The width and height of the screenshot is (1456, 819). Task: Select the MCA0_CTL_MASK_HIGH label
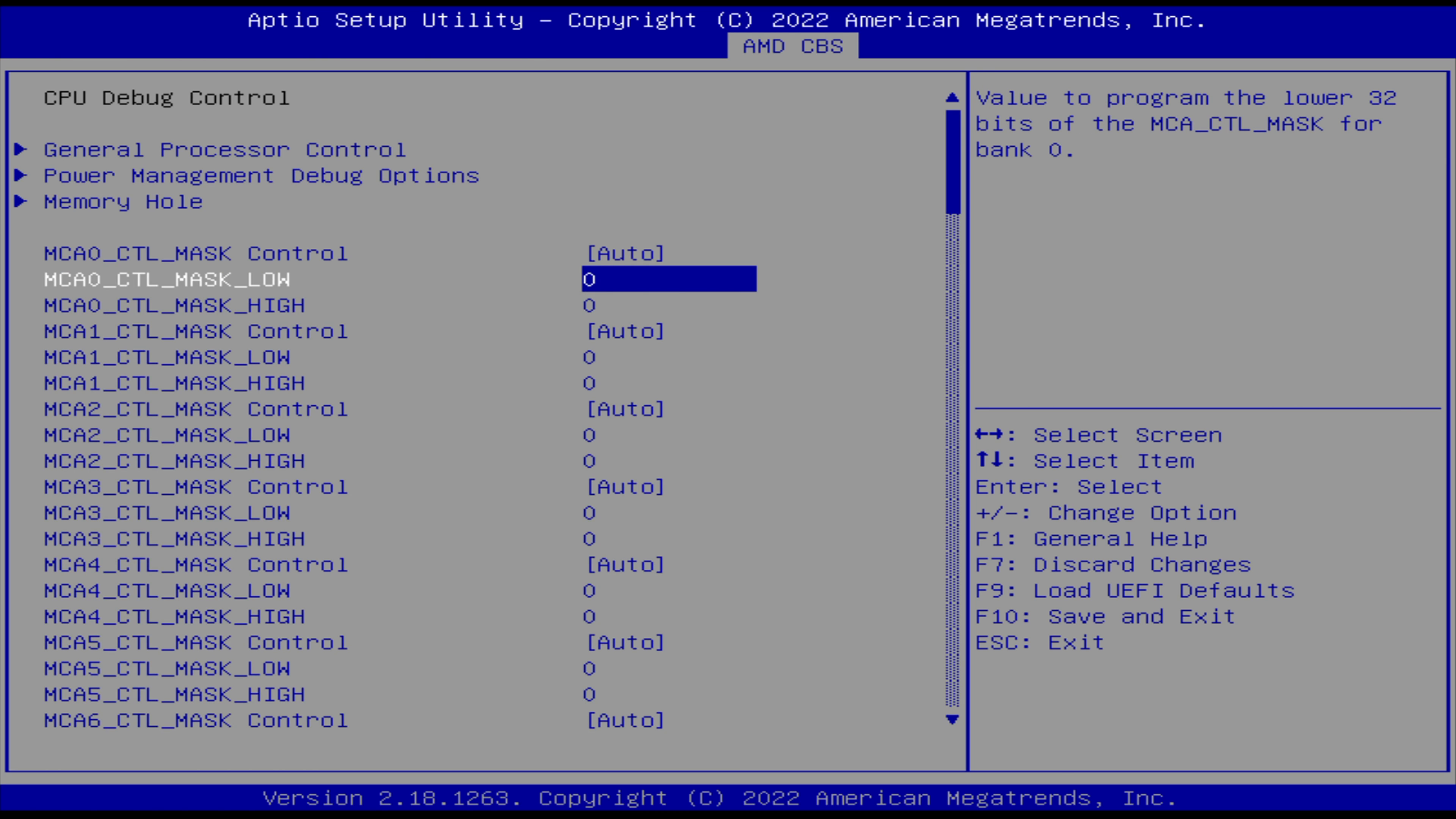click(175, 305)
